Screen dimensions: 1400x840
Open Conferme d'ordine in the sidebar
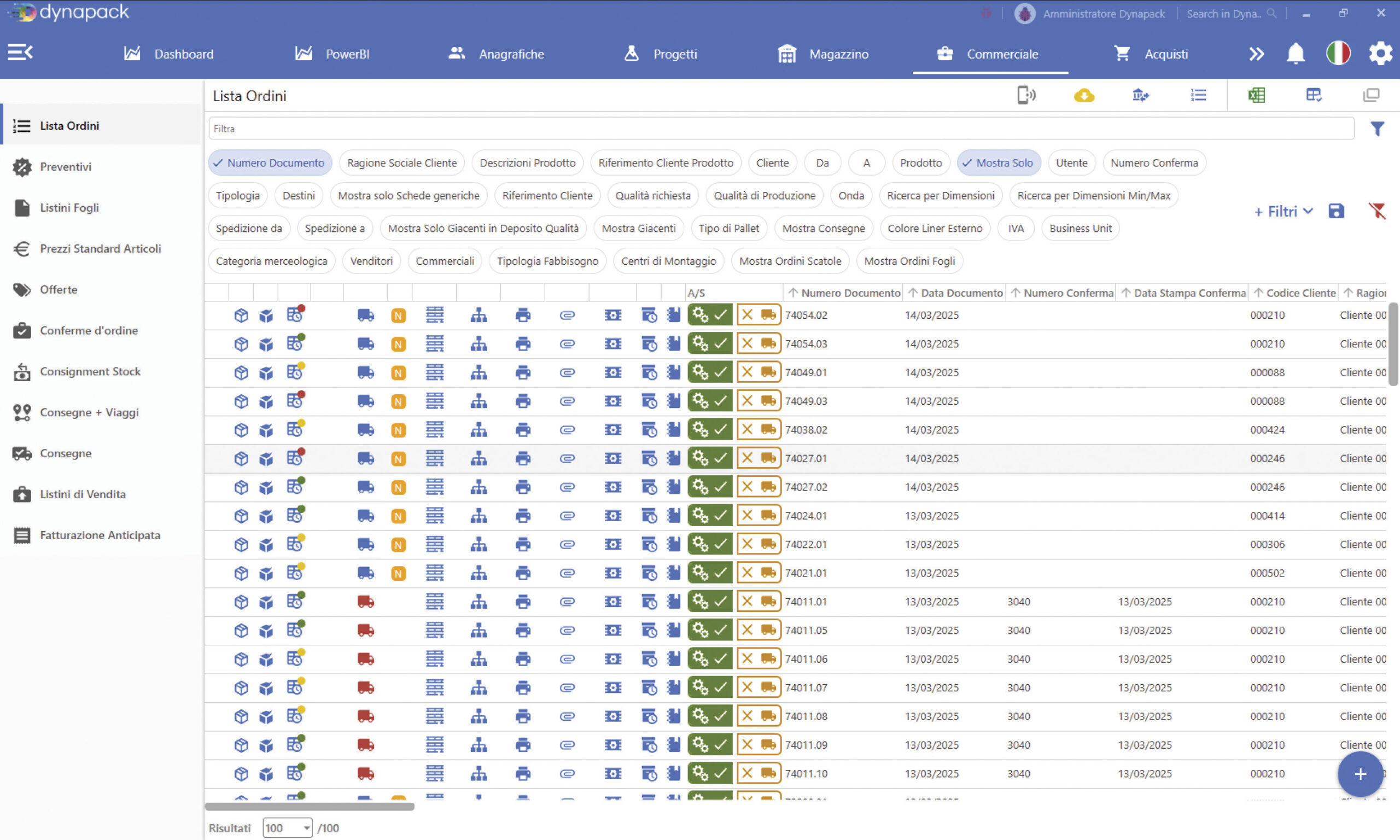(x=101, y=330)
